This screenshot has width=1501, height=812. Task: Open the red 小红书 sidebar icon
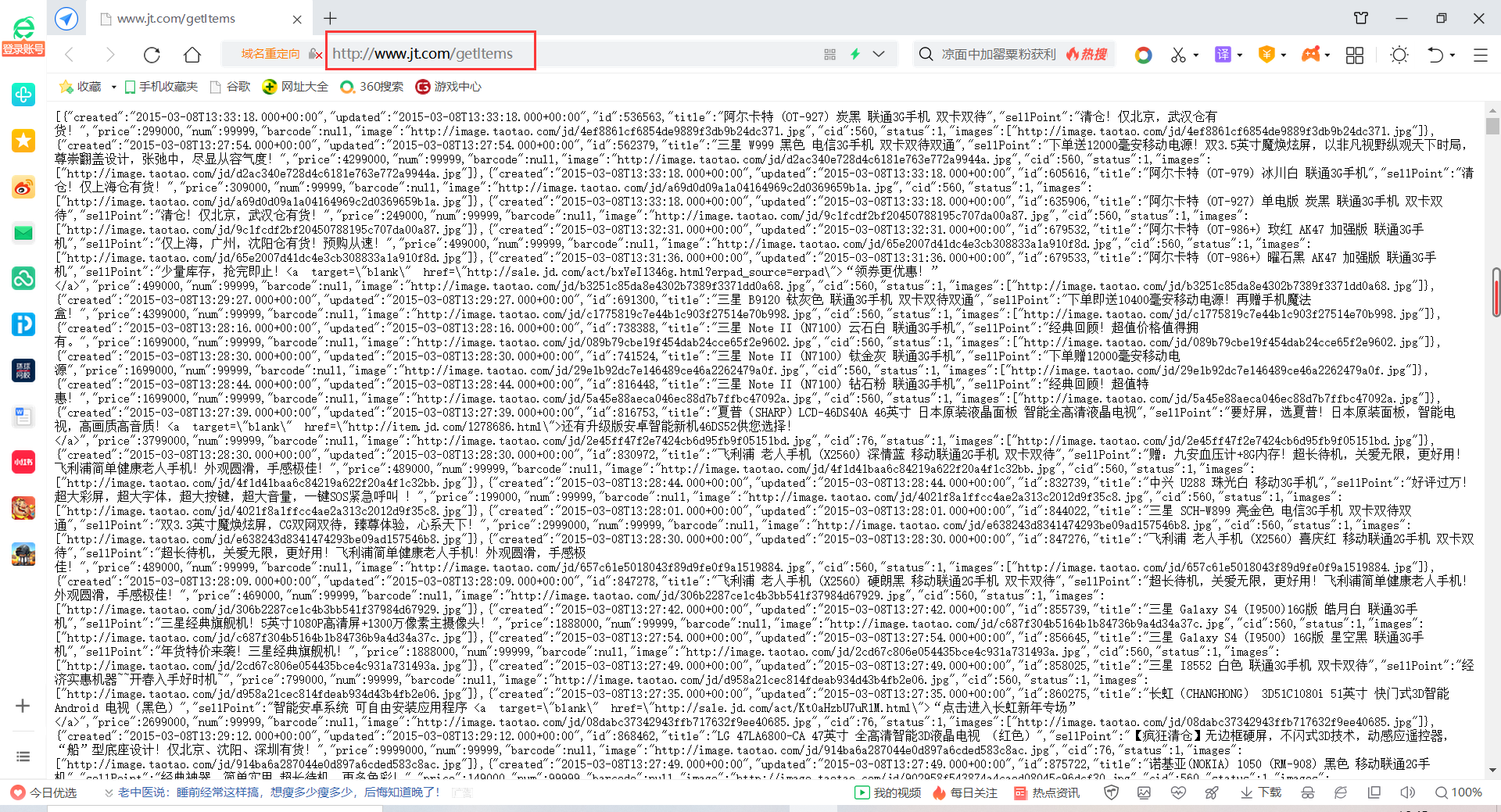(x=23, y=462)
